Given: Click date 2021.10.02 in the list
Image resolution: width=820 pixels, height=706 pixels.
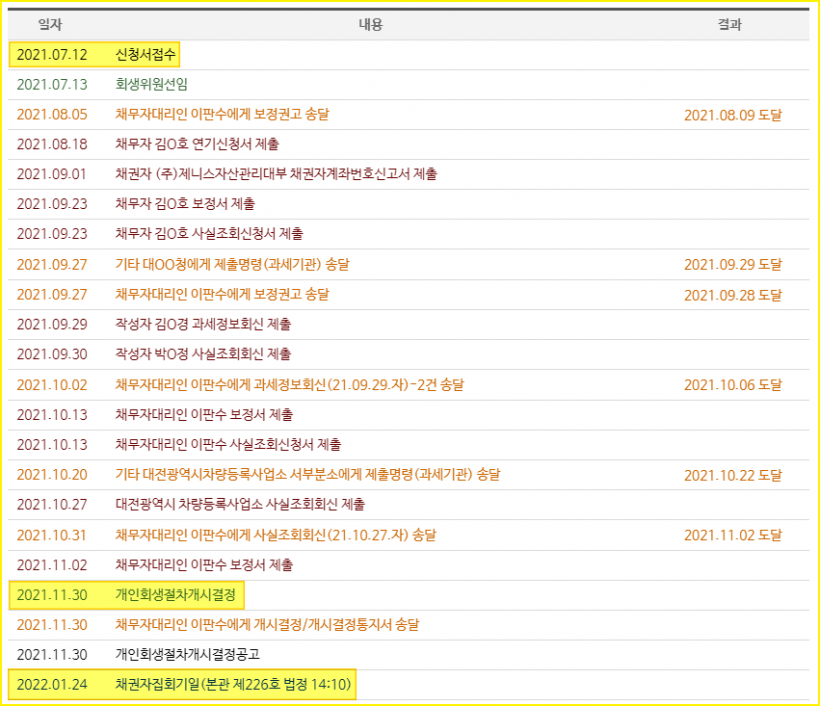Looking at the screenshot, I should pyautogui.click(x=52, y=385).
